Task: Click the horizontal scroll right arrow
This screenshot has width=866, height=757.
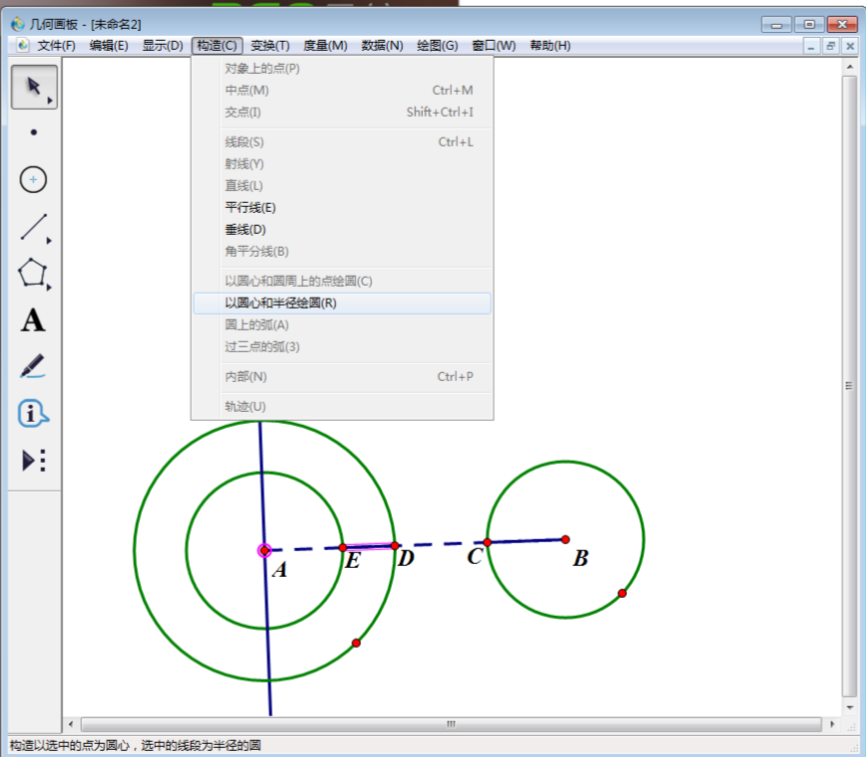Action: (x=832, y=724)
